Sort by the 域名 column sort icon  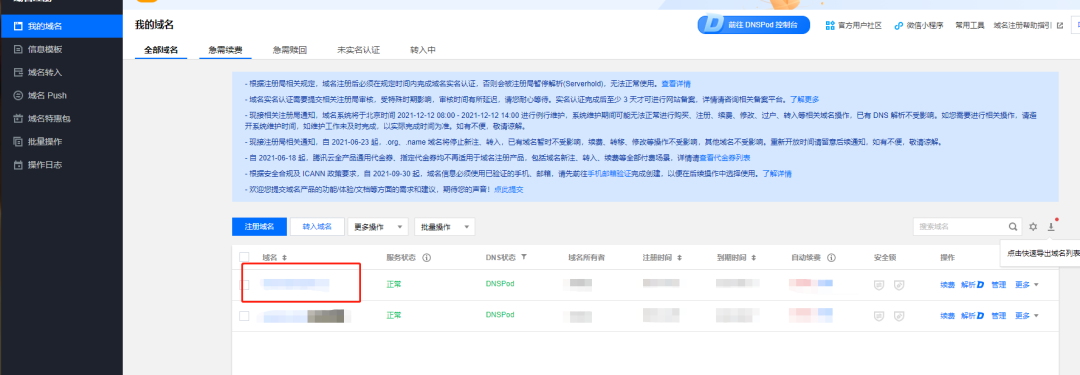[284, 257]
